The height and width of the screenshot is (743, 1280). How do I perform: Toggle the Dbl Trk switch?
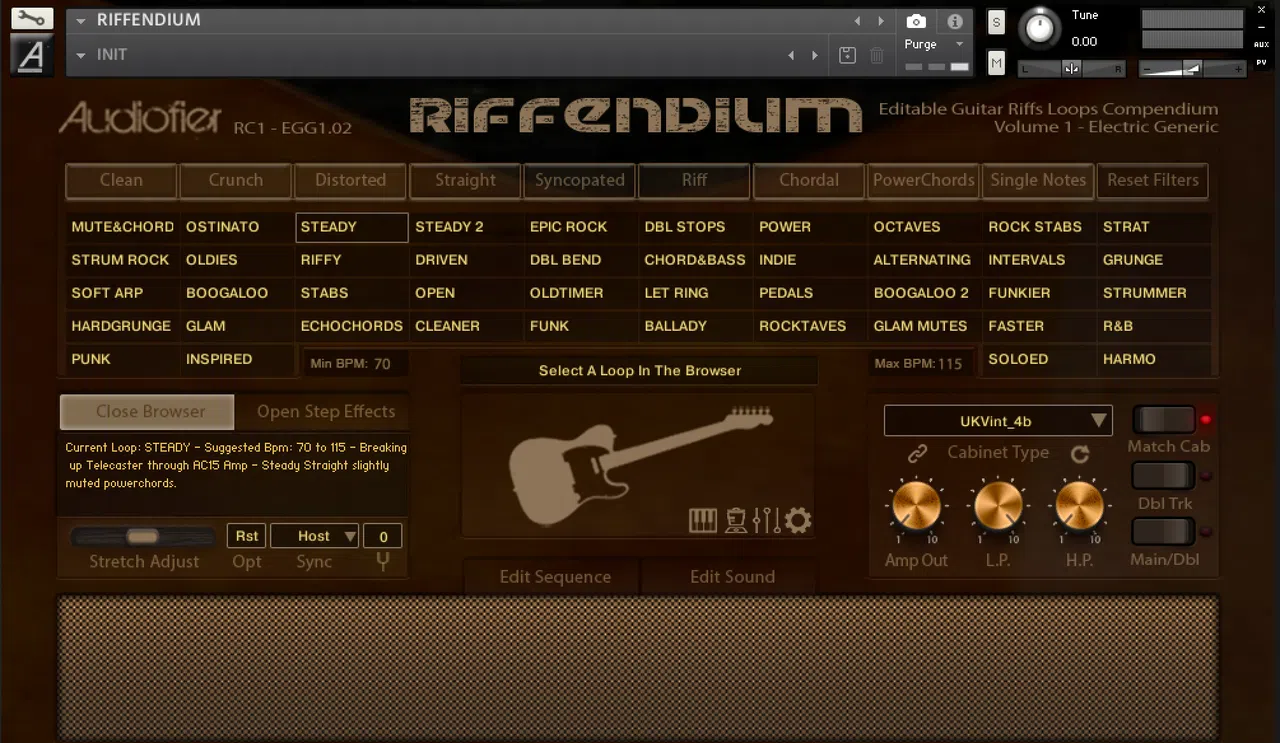click(x=1163, y=475)
